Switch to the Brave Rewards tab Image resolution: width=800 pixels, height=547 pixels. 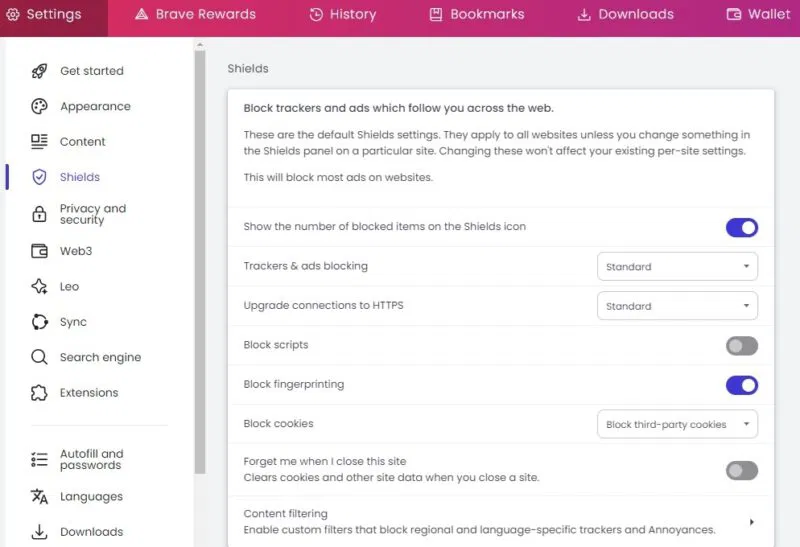[x=195, y=14]
